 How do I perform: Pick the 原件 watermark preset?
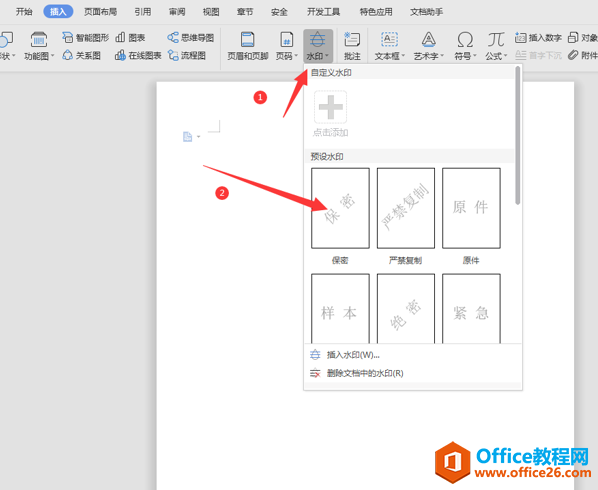(x=471, y=208)
